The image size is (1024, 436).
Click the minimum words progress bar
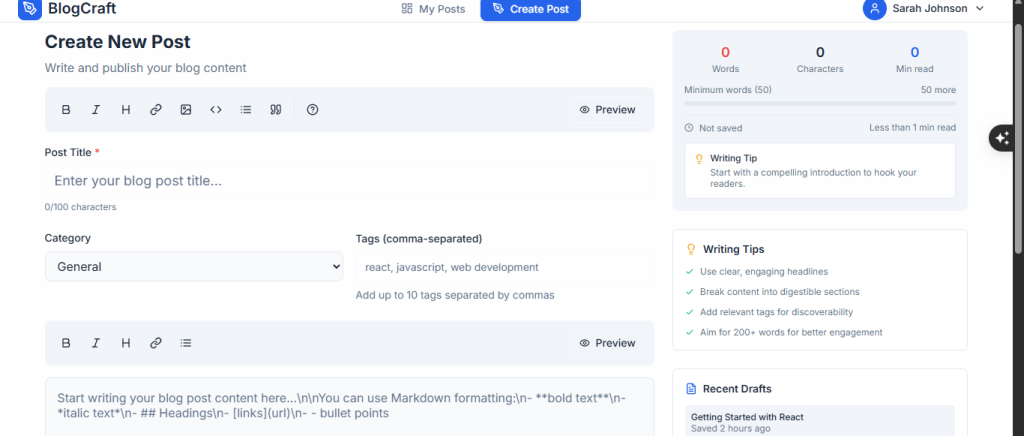pos(819,103)
